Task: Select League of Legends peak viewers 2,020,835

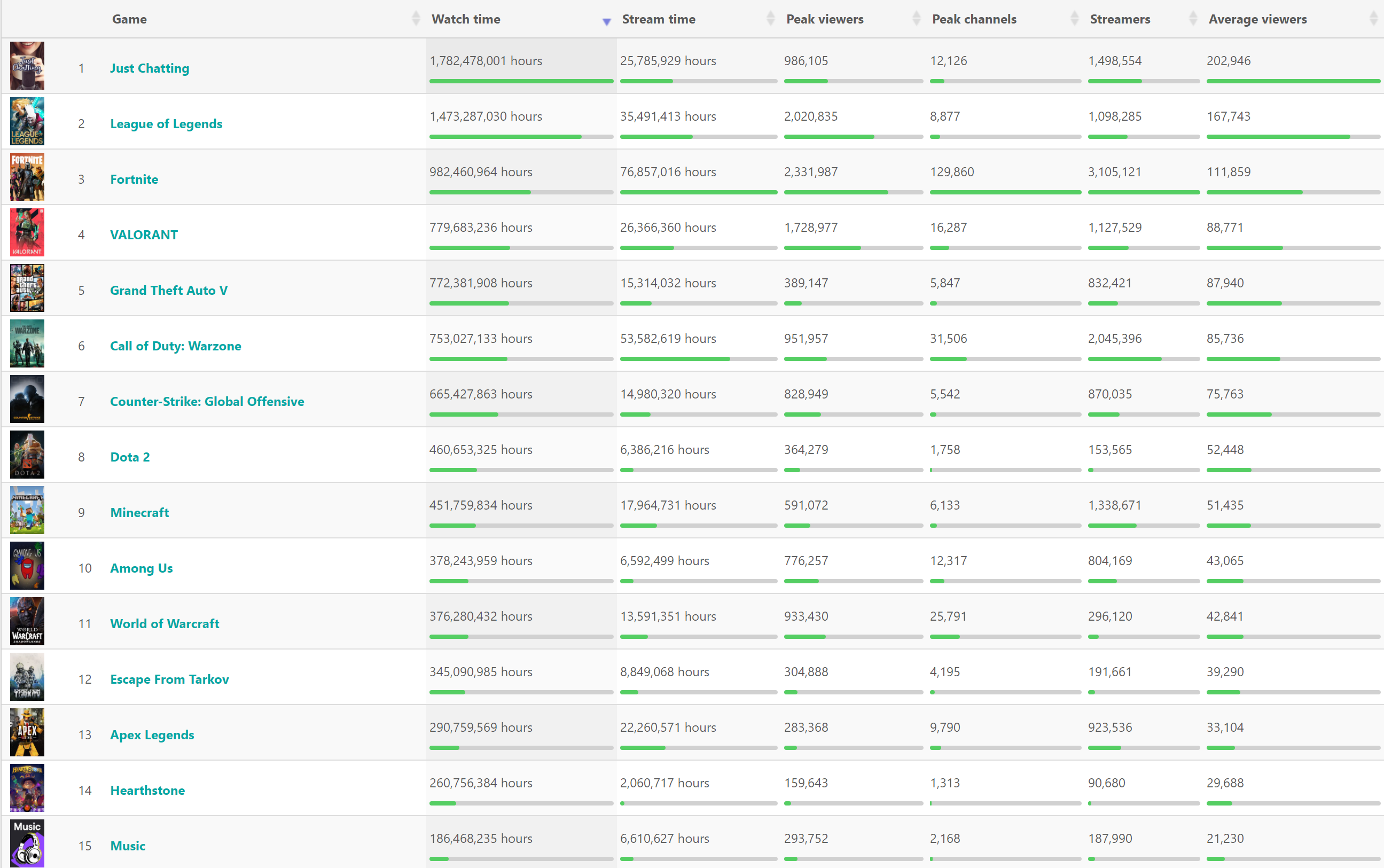Action: (x=810, y=116)
